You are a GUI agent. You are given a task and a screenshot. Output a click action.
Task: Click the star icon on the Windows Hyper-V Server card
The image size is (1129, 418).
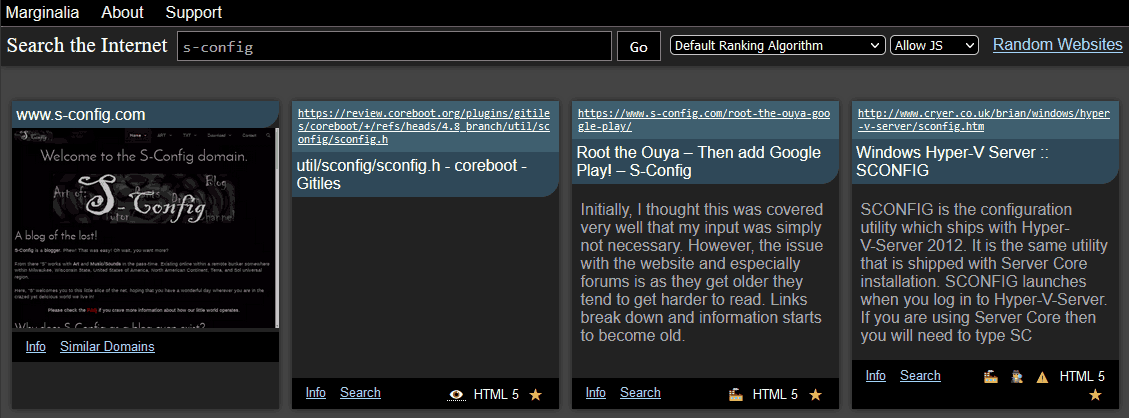point(1095,394)
